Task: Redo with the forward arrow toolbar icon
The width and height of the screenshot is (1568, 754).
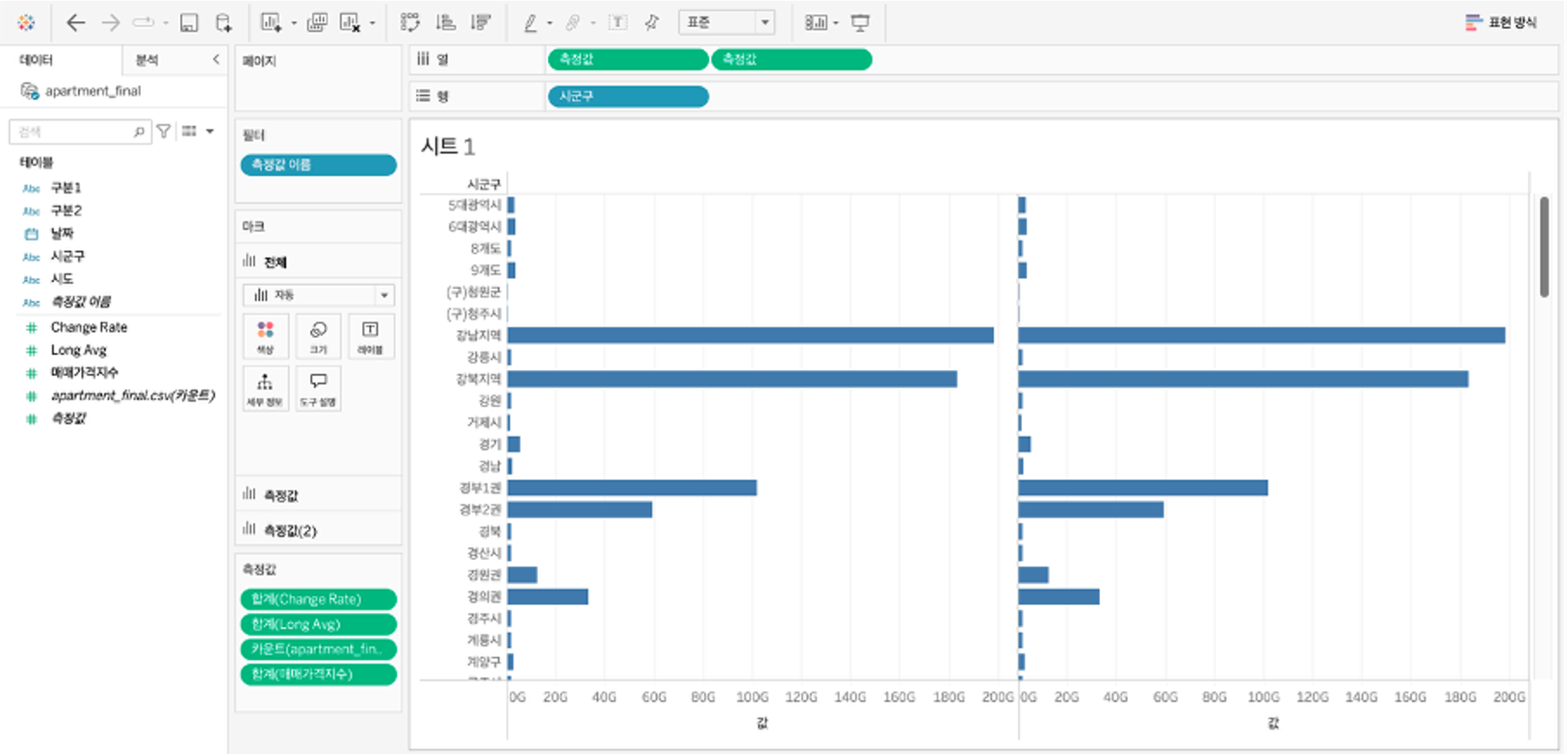Action: pos(111,23)
